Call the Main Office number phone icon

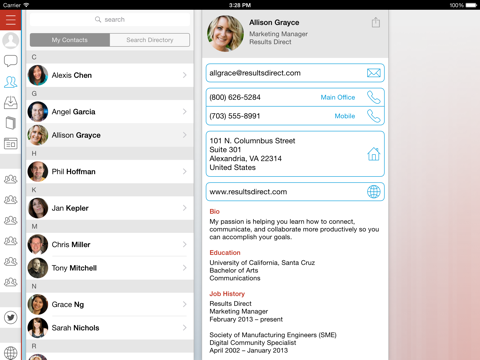pos(374,97)
